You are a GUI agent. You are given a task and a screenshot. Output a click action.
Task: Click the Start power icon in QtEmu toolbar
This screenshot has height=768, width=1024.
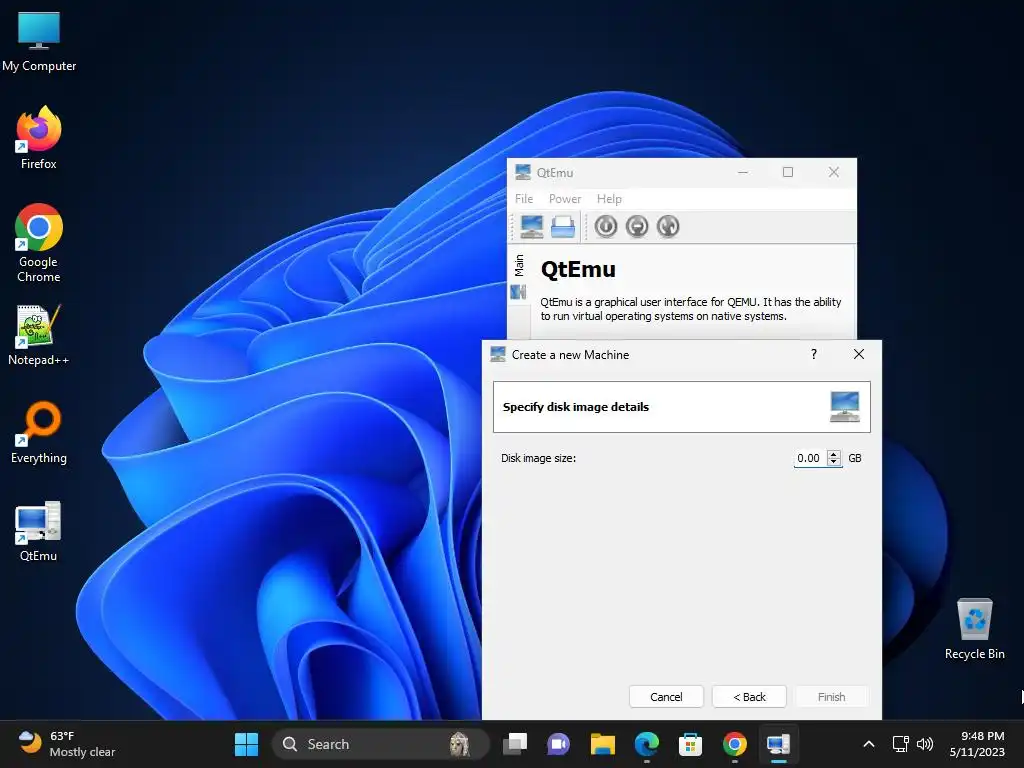[606, 227]
